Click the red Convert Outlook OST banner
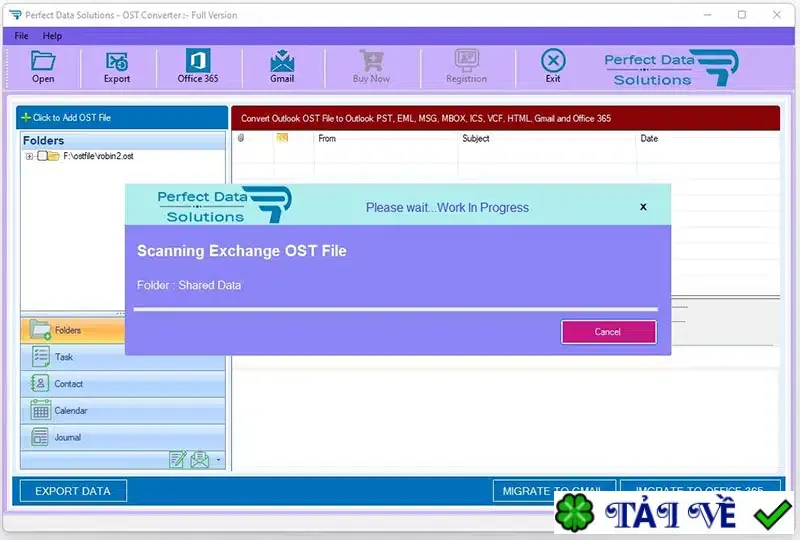 click(506, 118)
